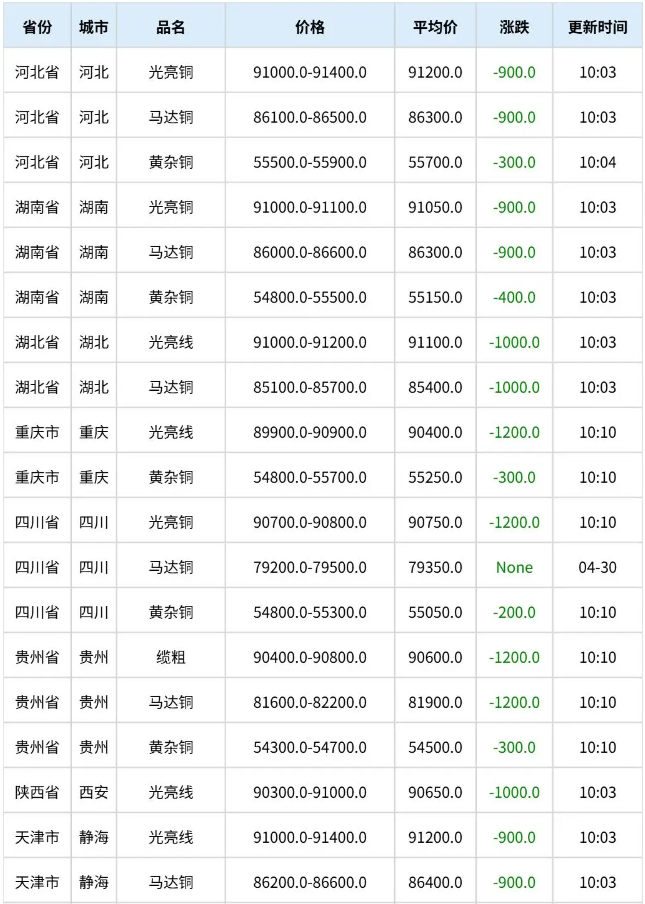645x904 pixels.
Task: Click 91200.0 in the 河北省 row
Action: coord(435,73)
